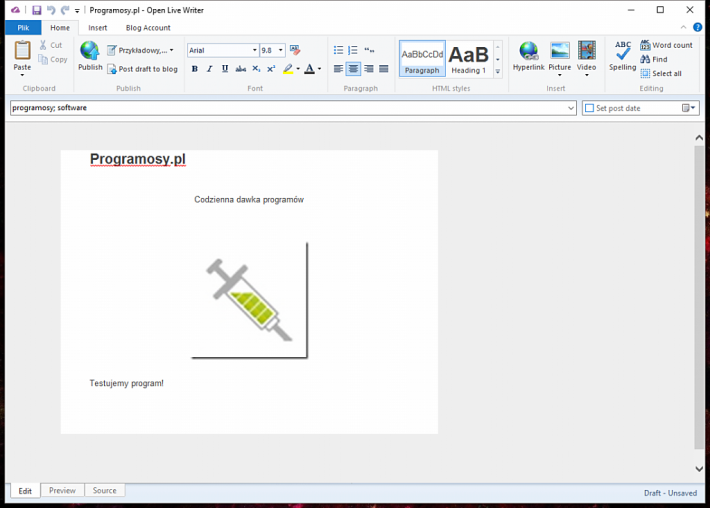The height and width of the screenshot is (508, 710).
Task: Switch to the Insert ribbon tab
Action: (97, 28)
